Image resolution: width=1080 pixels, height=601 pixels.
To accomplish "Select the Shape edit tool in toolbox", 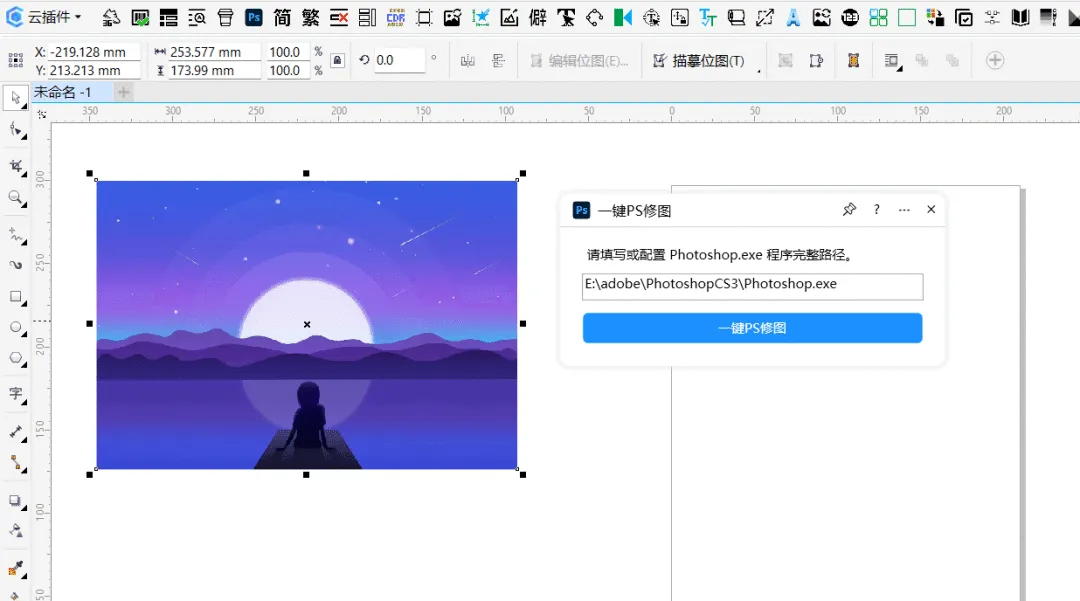I will click(16, 130).
